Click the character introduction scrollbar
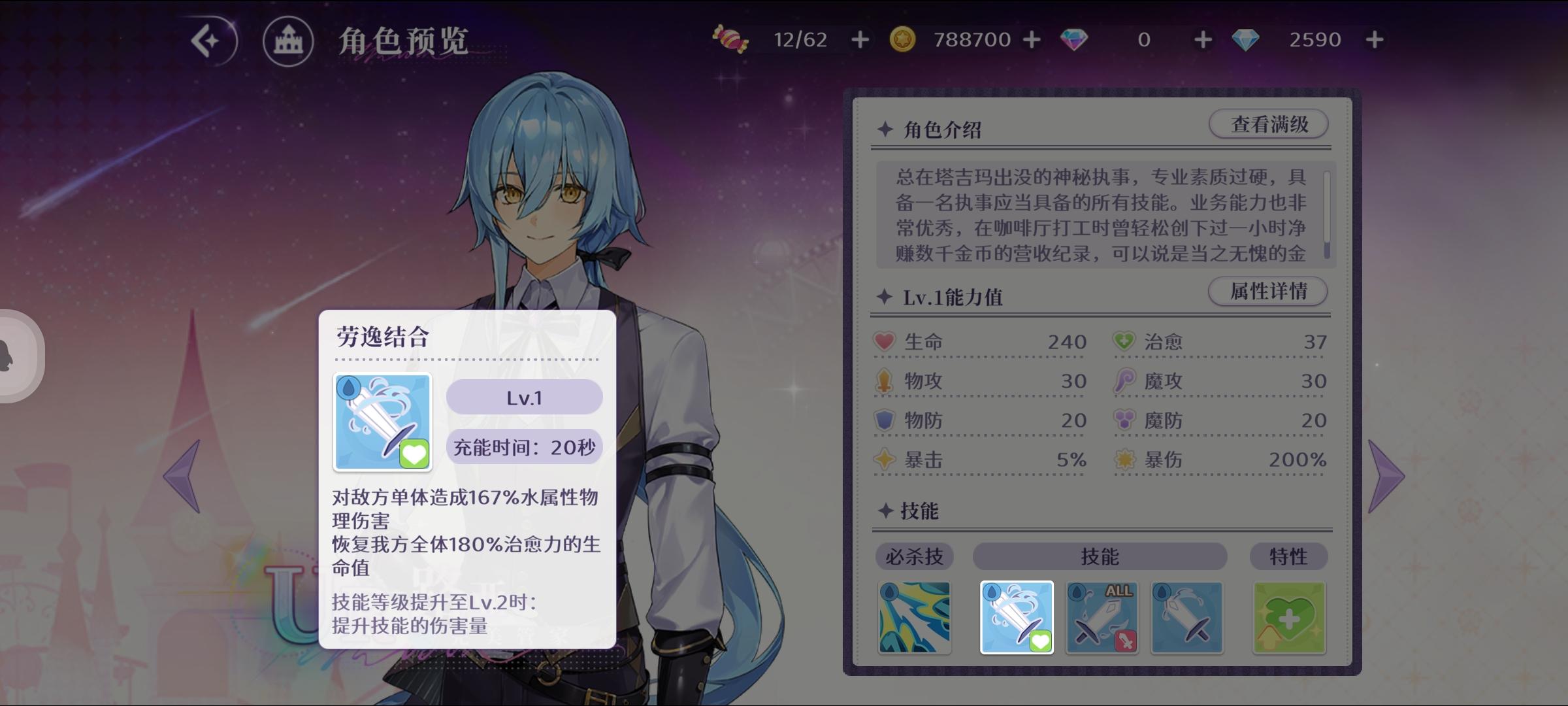1568x706 pixels. click(x=1327, y=215)
